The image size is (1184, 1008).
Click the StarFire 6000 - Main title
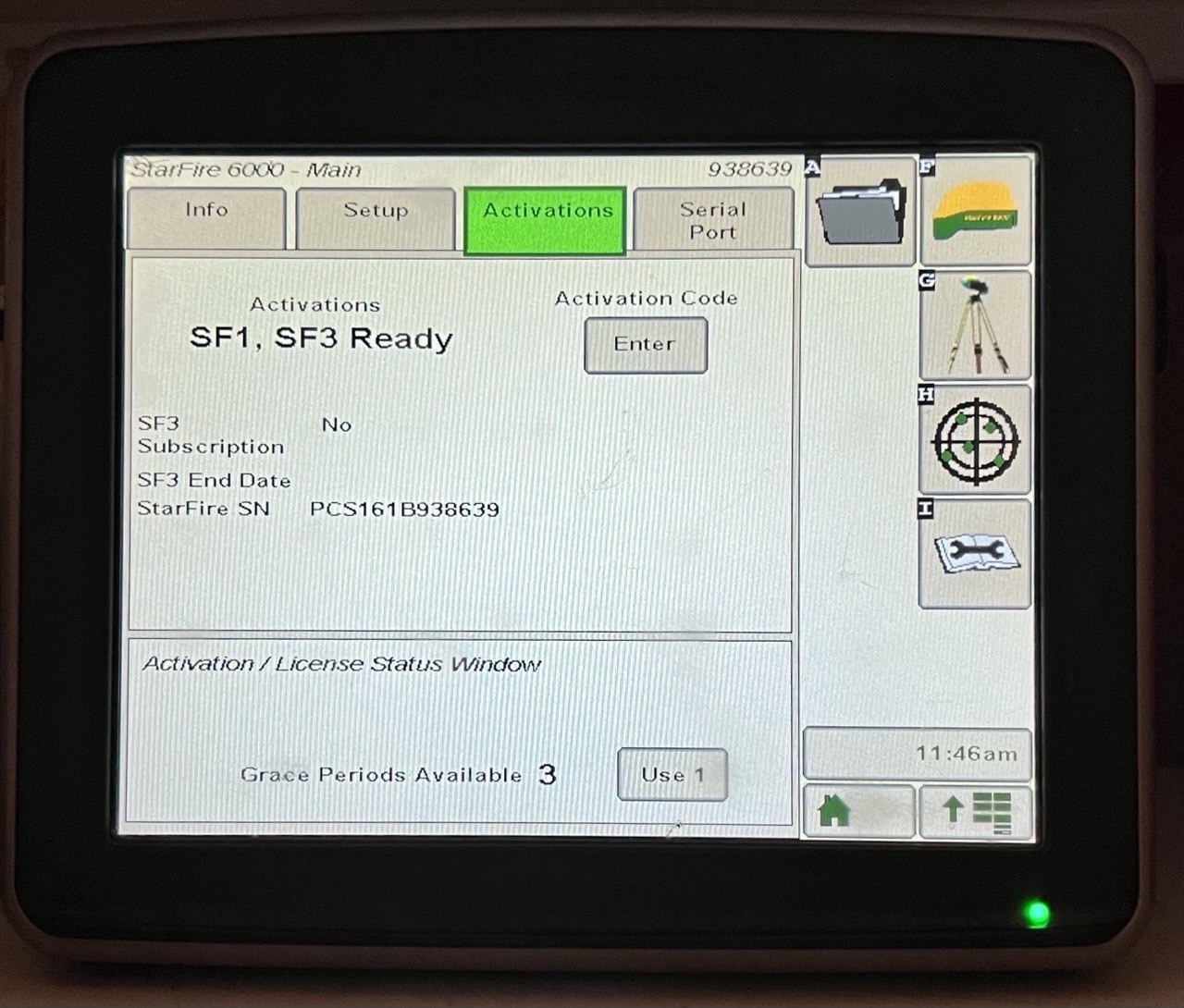246,170
